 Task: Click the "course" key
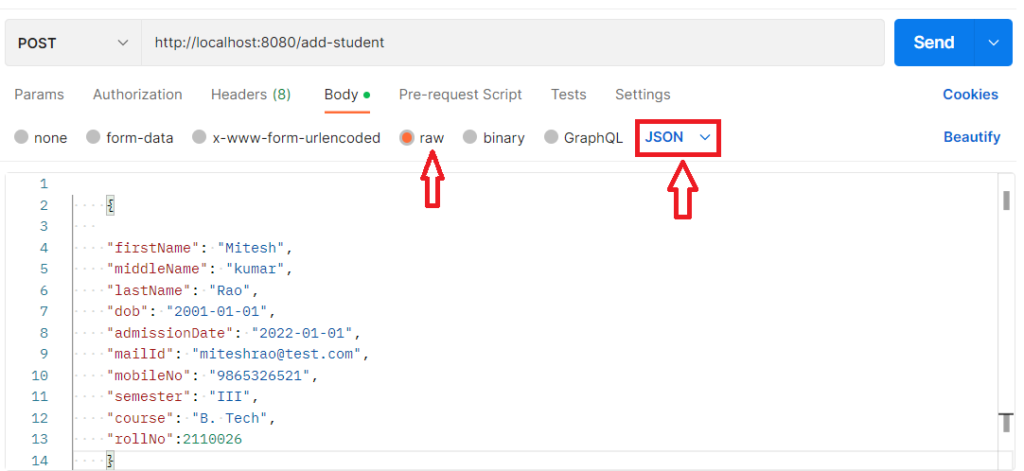coord(140,418)
